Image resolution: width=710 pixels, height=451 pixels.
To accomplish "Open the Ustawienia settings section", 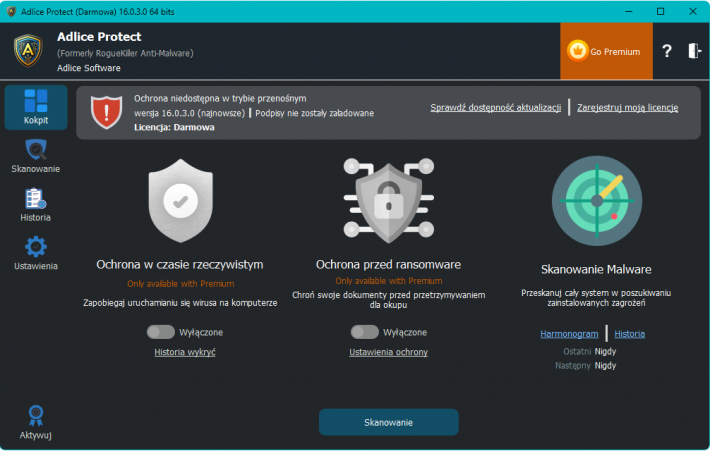I will tap(36, 254).
